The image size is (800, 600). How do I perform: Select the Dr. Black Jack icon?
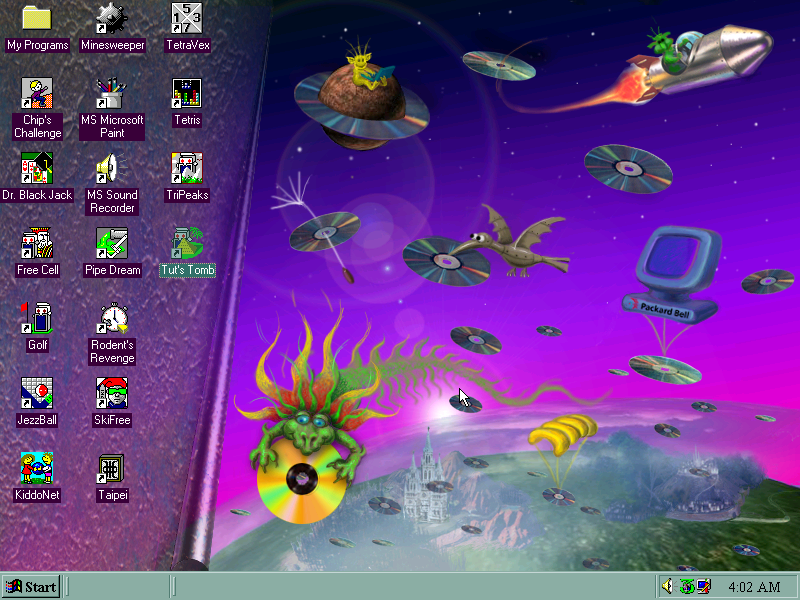coord(37,168)
